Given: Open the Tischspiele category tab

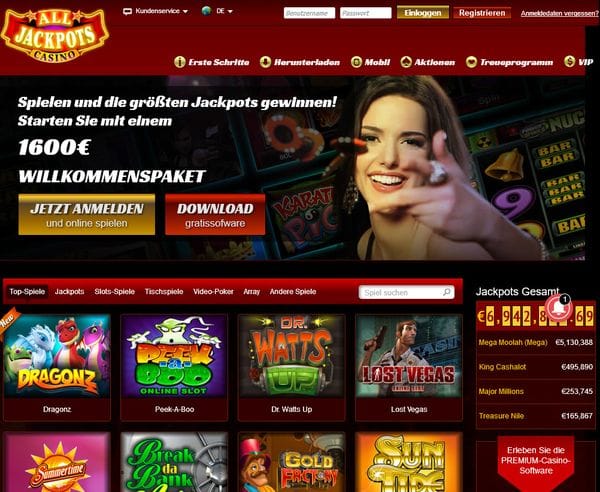Looking at the screenshot, I should (164, 292).
